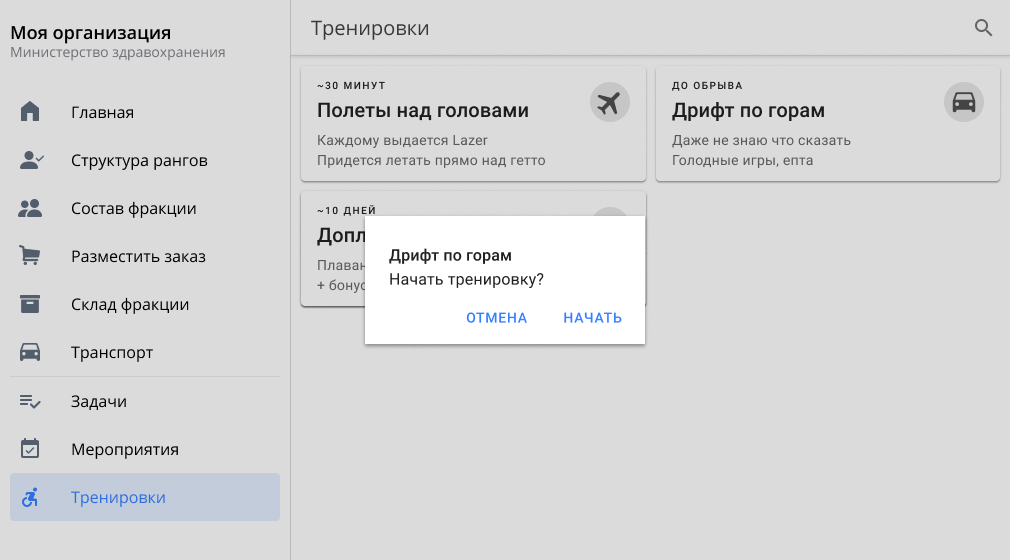Click the transport car icon in sidebar
Viewport: 1010px width, 560px height.
[x=31, y=352]
